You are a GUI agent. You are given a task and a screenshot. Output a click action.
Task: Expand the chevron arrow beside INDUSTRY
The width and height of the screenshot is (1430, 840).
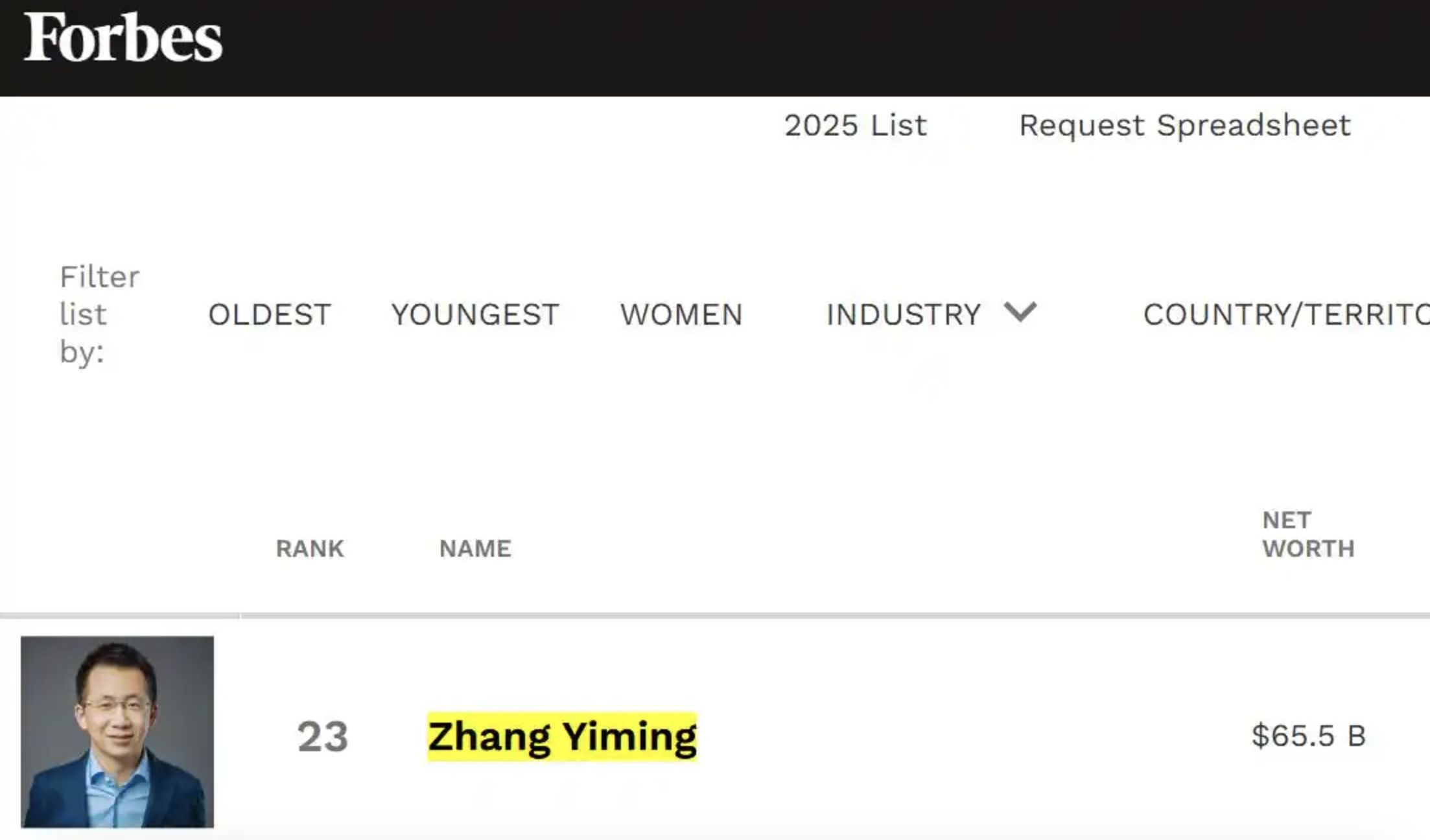click(1020, 312)
